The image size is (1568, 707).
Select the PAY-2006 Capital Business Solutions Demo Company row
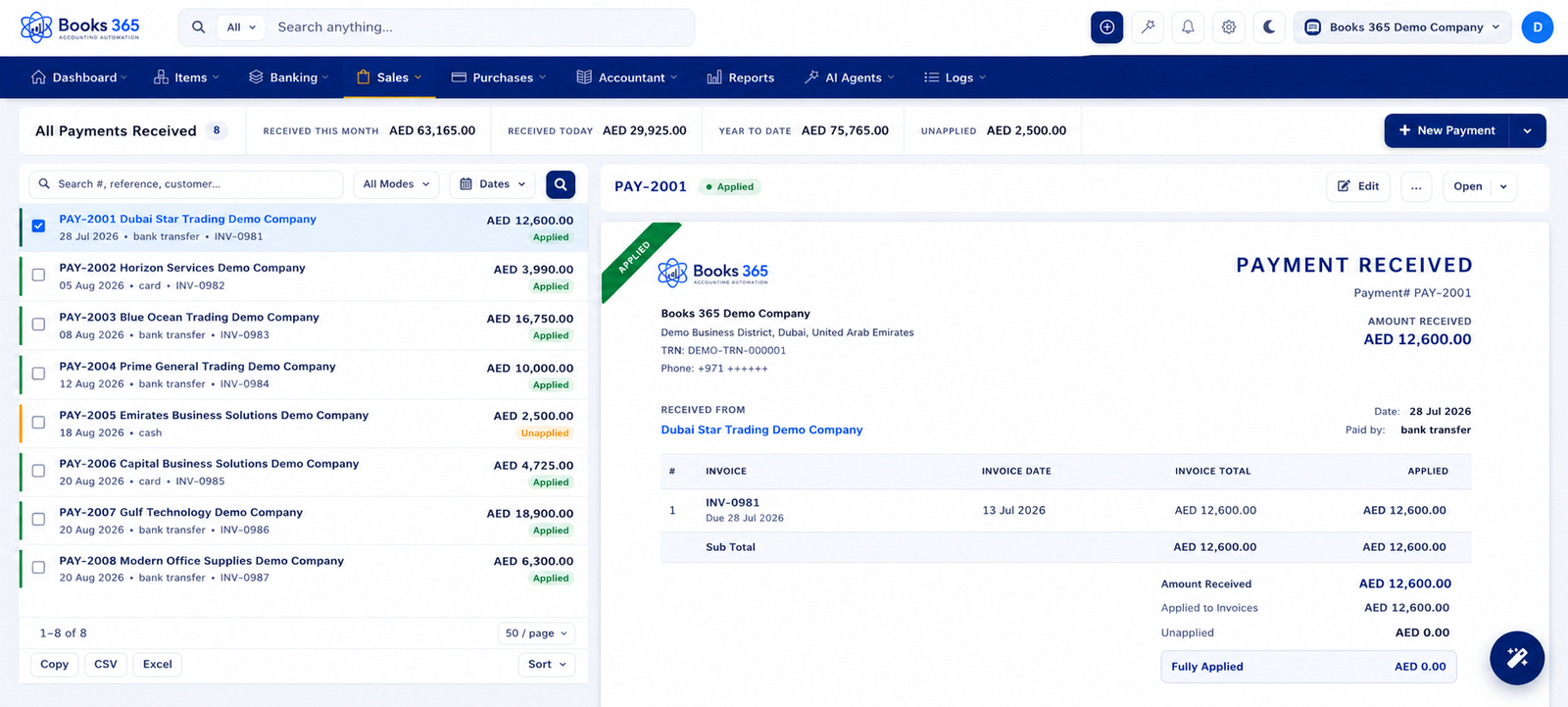[x=304, y=472]
